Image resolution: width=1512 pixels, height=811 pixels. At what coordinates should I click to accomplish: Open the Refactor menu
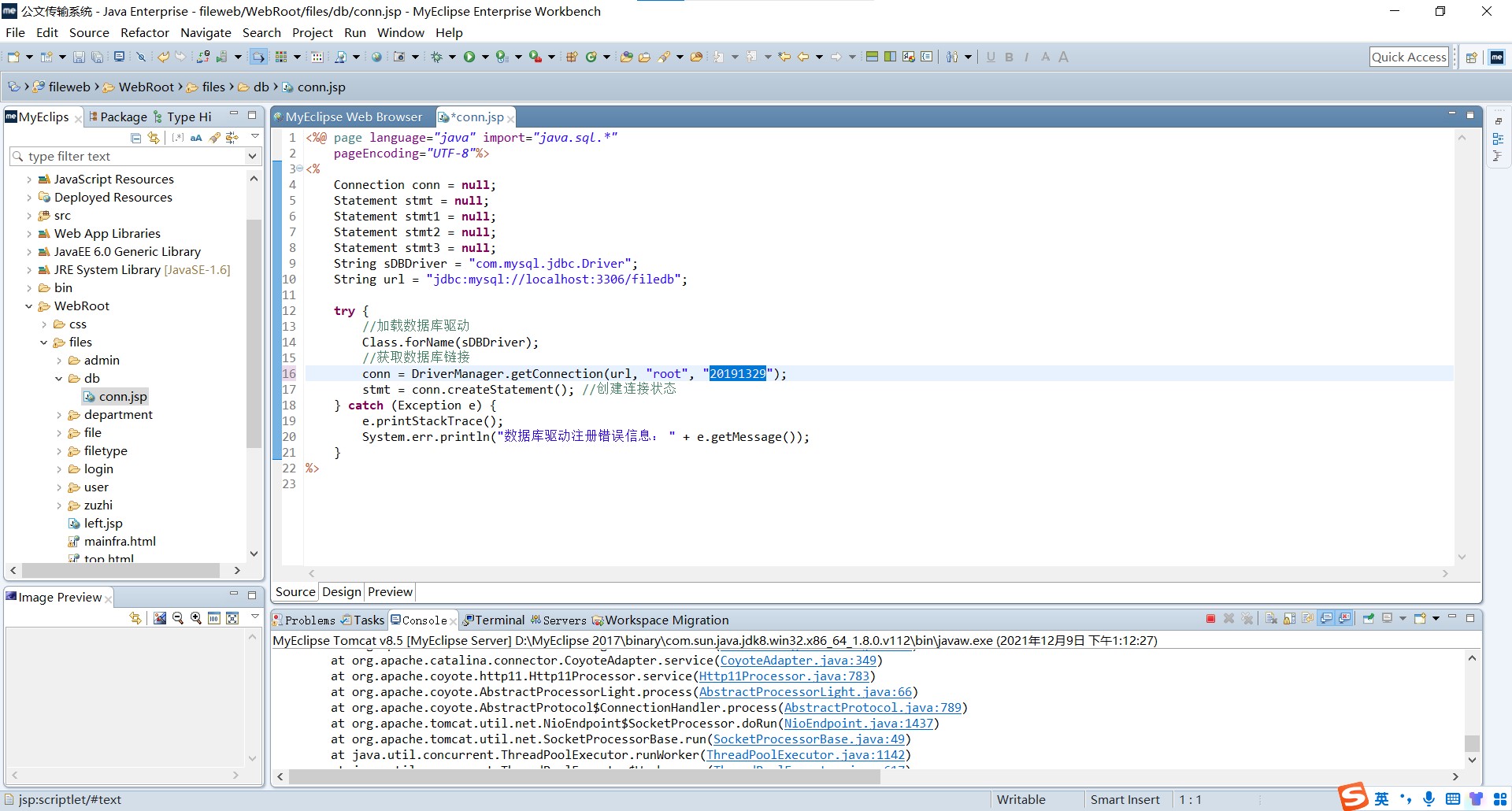144,32
